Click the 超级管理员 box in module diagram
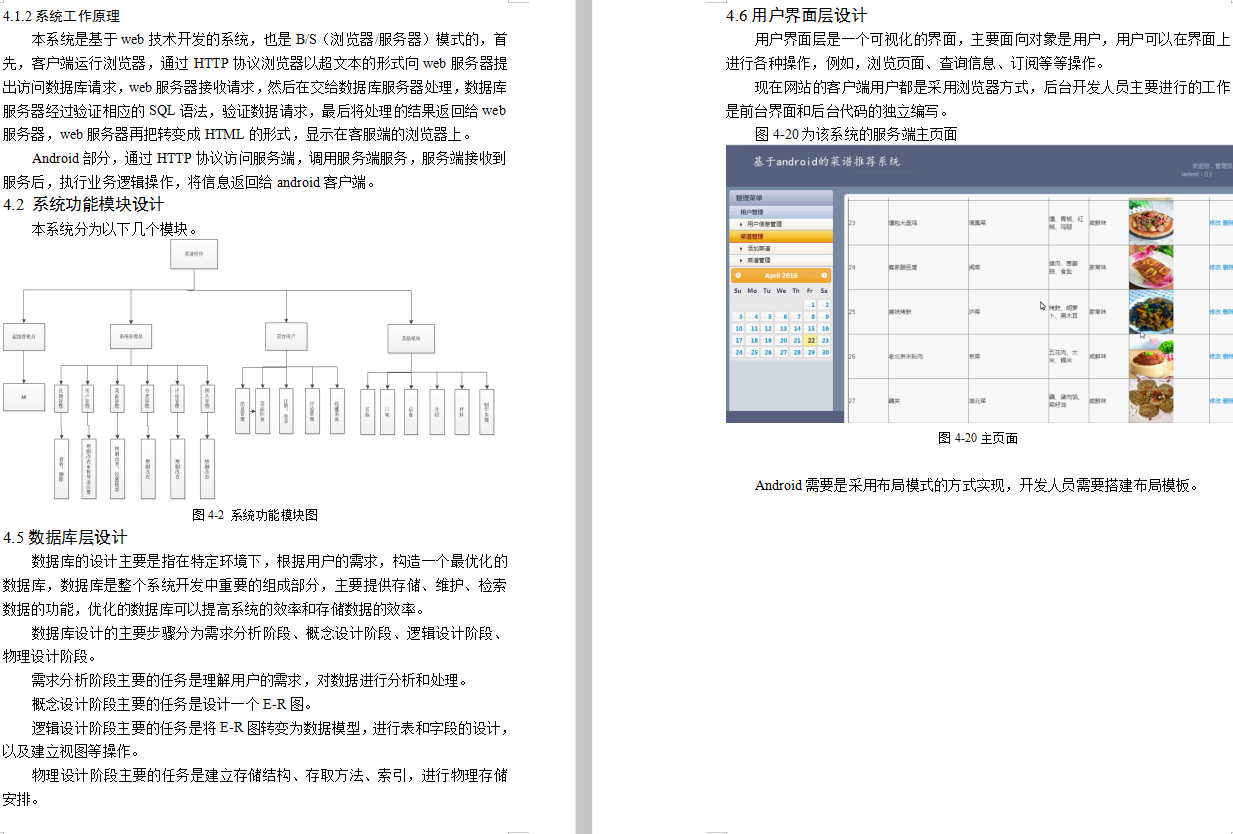This screenshot has width=1233, height=834. pyautogui.click(x=24, y=338)
